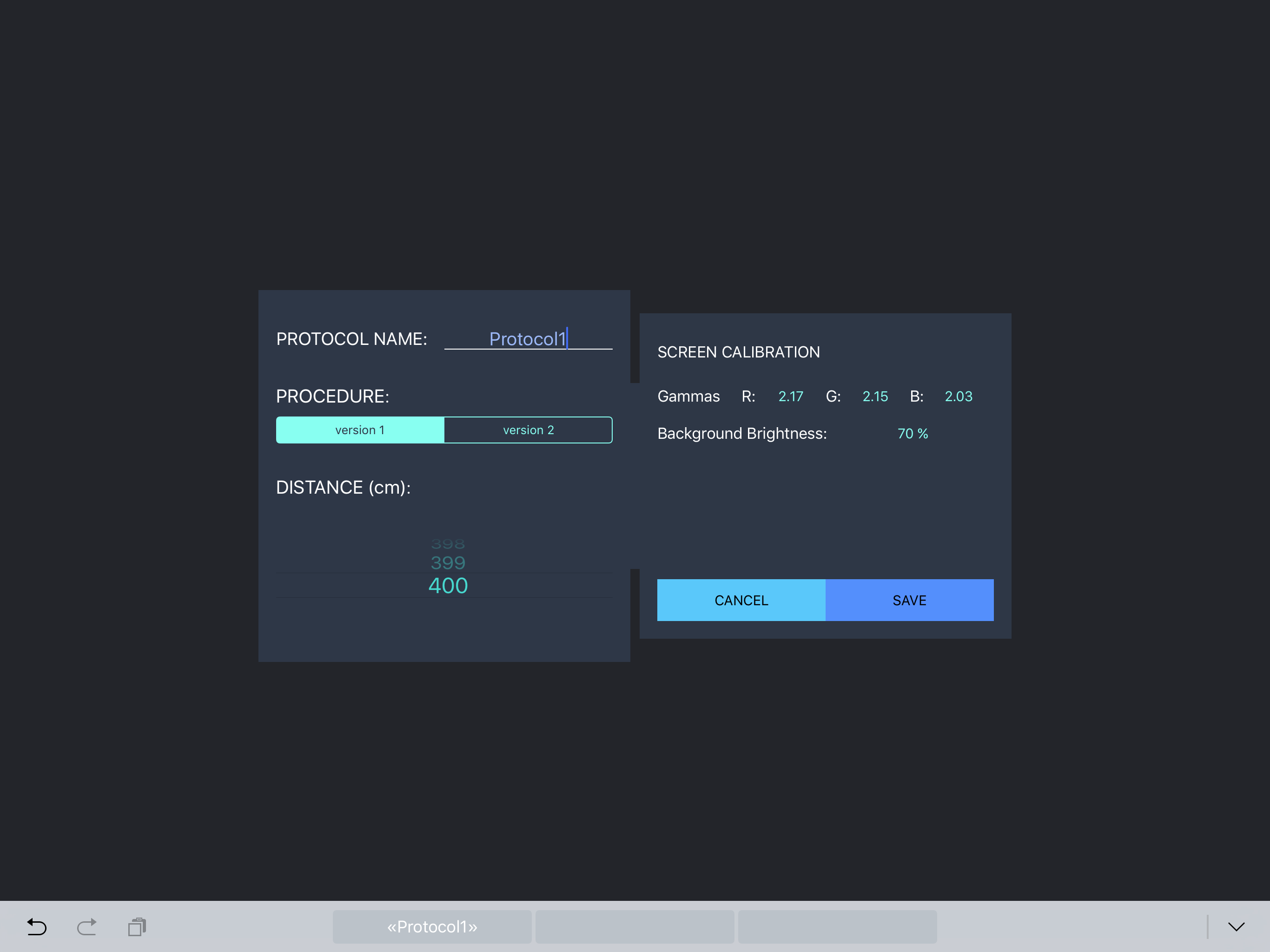Tap the SCREEN CALIBRATION heading
Viewport: 1270px width, 952px height.
coord(738,352)
